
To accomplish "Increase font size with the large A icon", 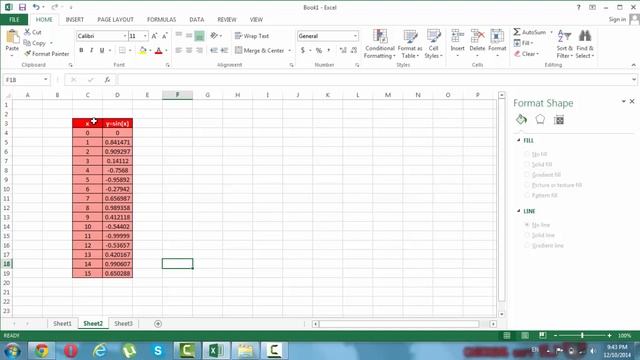I will (x=154, y=36).
